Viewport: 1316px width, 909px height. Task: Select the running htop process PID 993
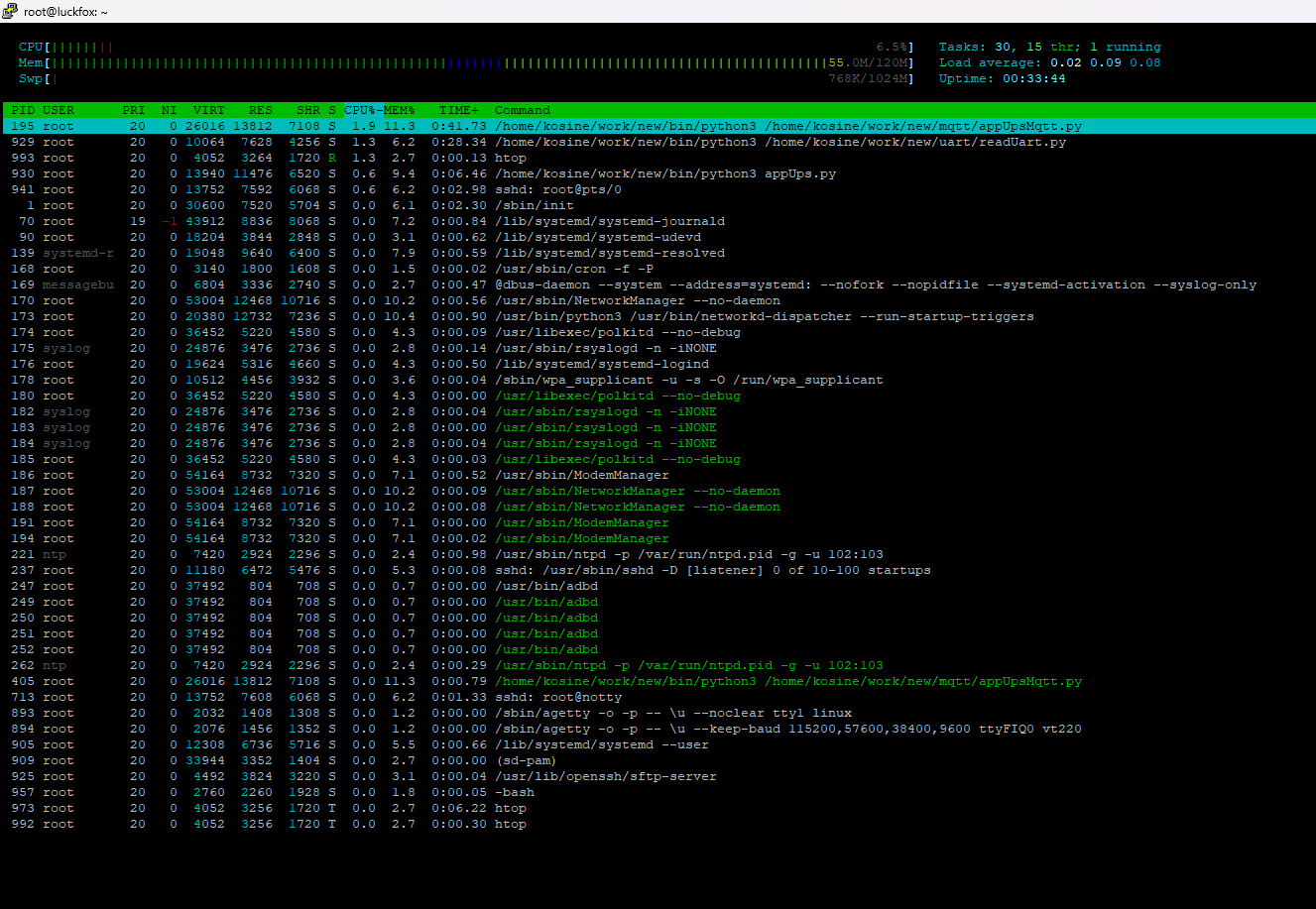tap(658, 158)
